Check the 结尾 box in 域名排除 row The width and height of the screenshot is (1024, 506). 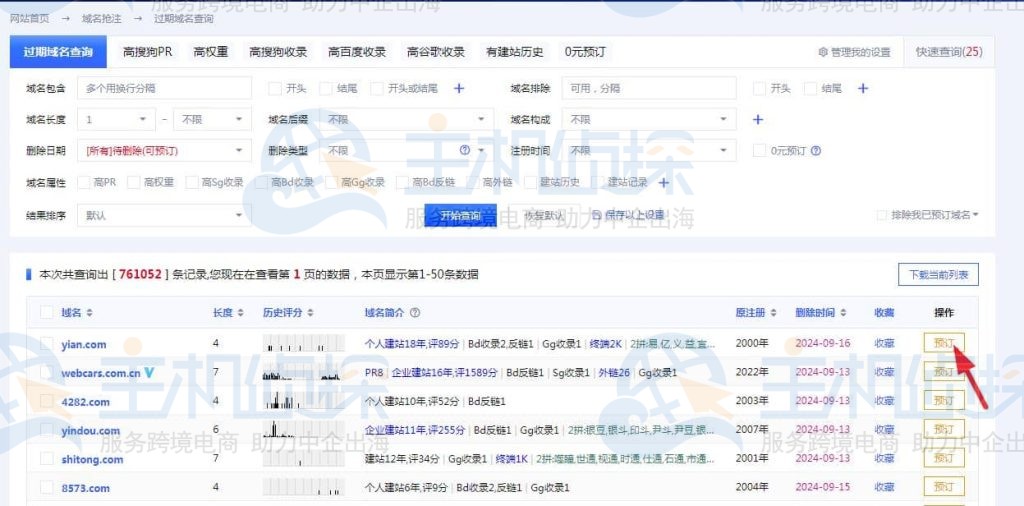810,88
